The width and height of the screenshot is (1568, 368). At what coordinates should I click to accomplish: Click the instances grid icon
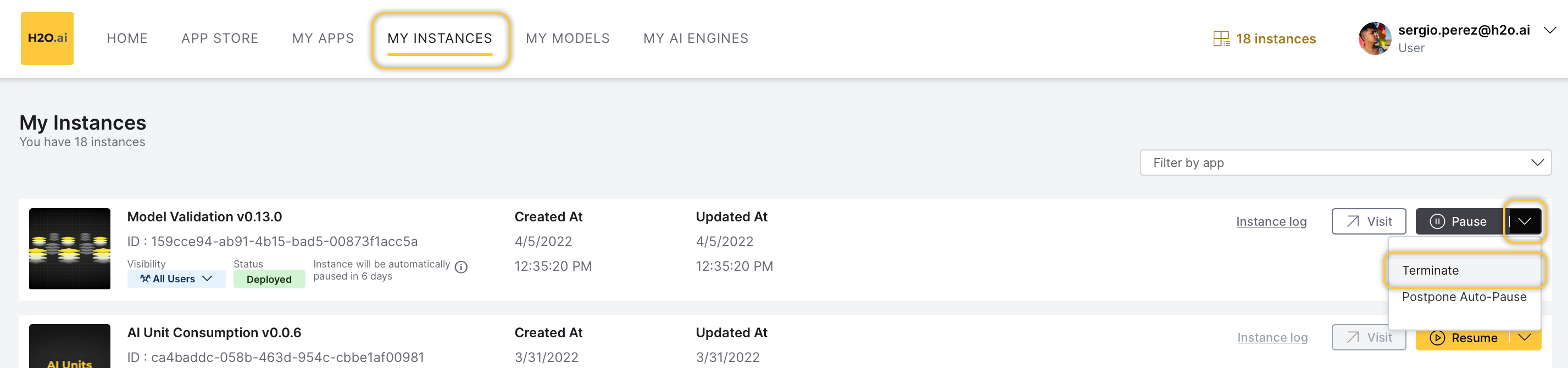(x=1220, y=39)
